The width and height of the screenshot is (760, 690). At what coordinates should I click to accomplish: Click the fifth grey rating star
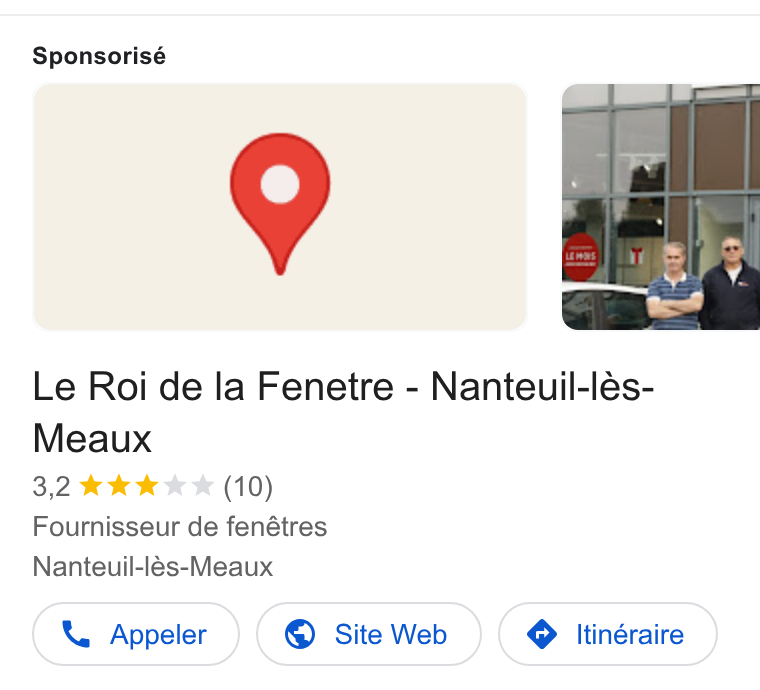pos(203,486)
